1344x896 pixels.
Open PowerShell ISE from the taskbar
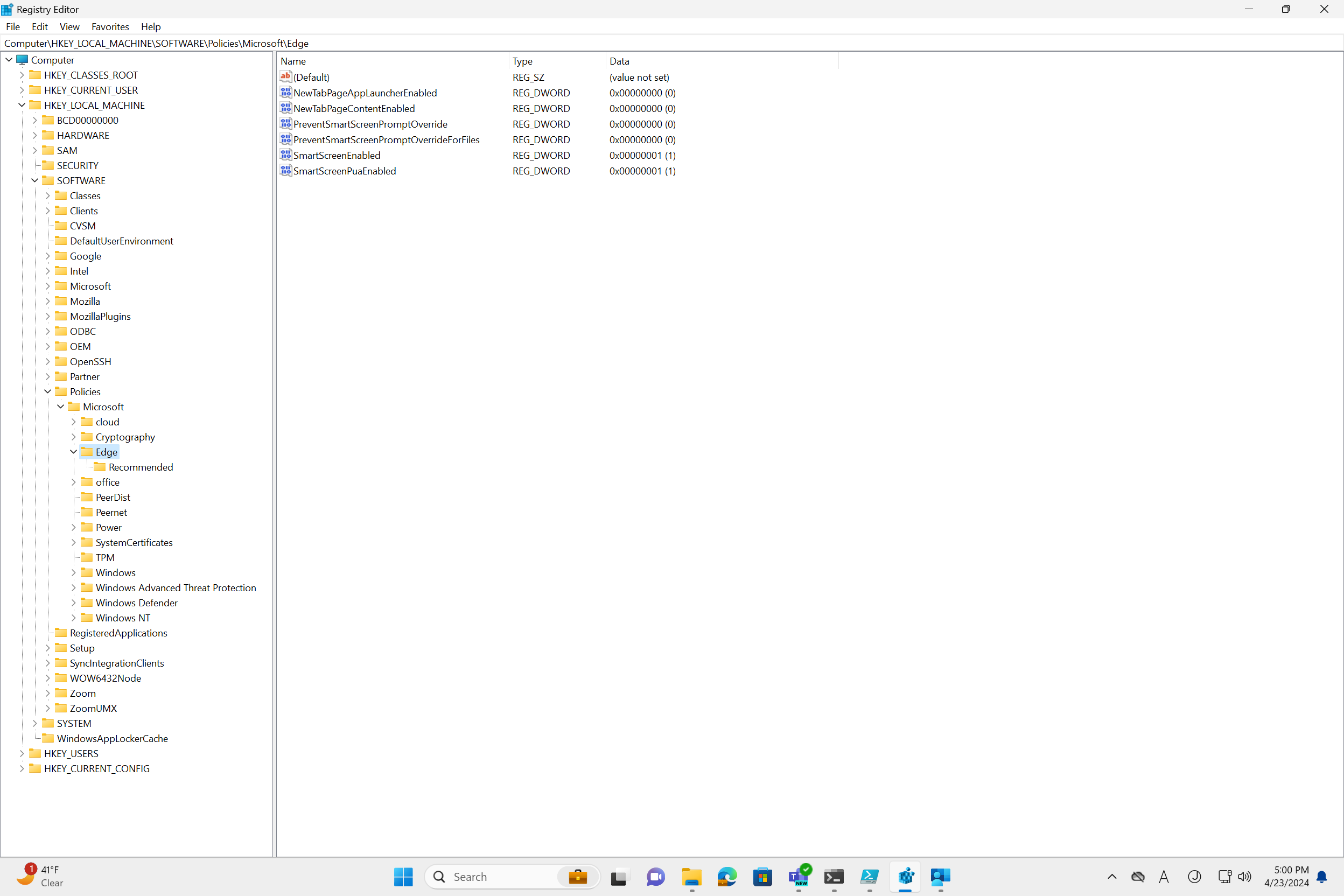tap(869, 877)
